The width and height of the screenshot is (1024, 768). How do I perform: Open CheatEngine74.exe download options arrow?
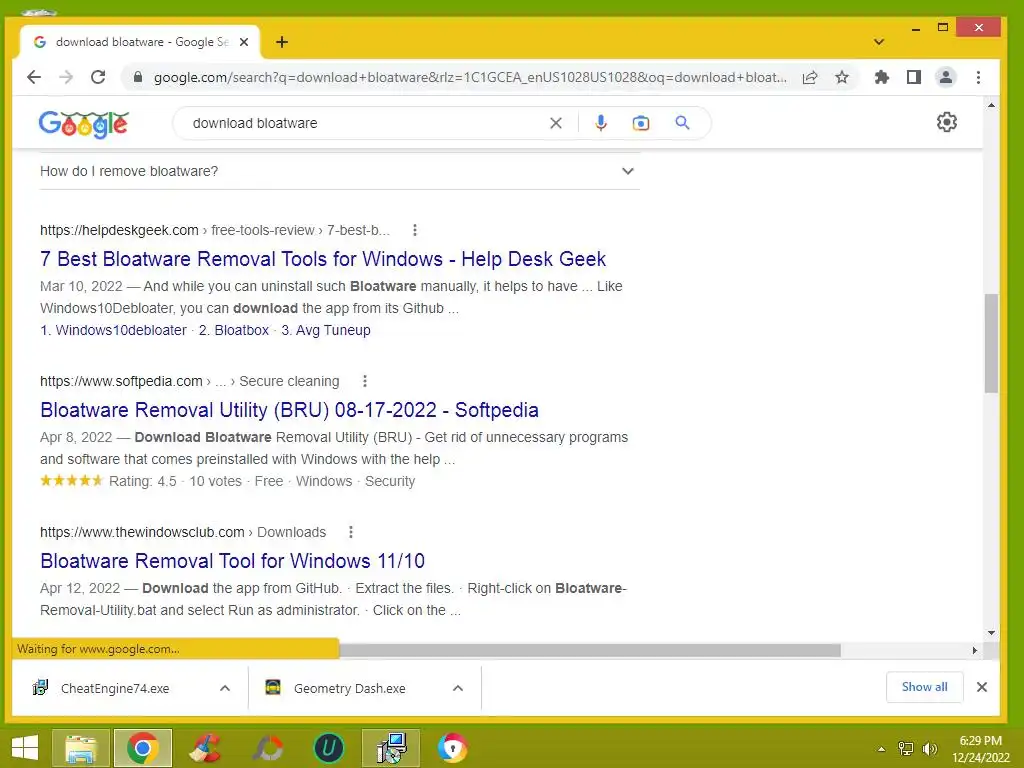(225, 688)
